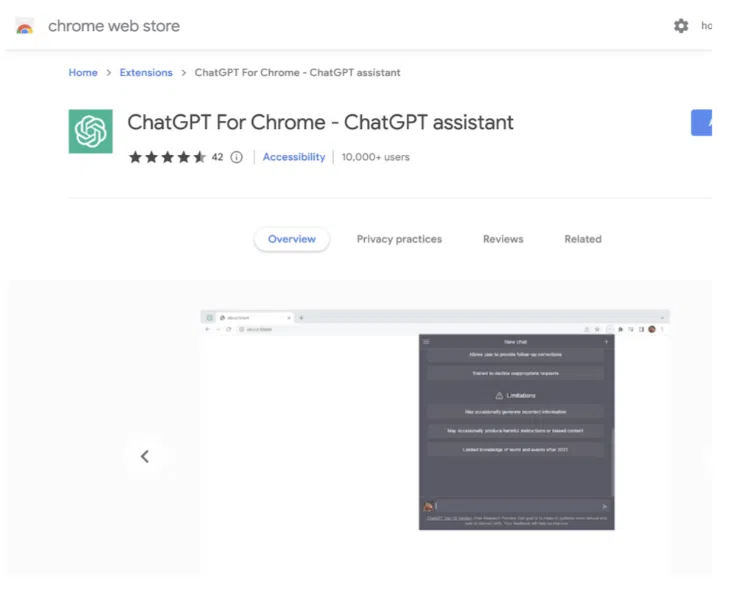The width and height of the screenshot is (738, 590).
Task: Select the Overview tab
Action: click(292, 239)
